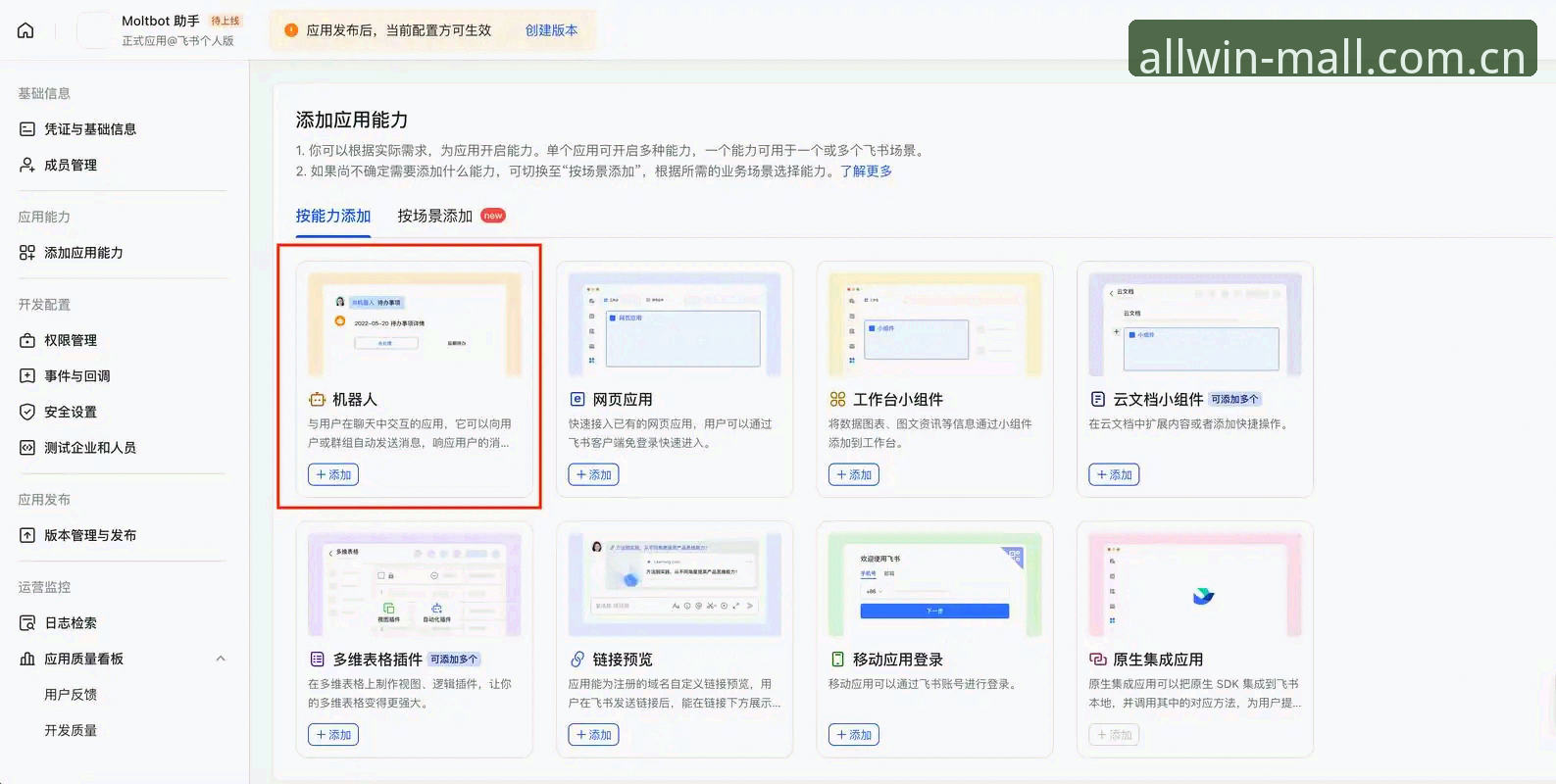This screenshot has height=784, width=1556.
Task: Click the 移动应用登录 card preview image
Action: pos(935,585)
